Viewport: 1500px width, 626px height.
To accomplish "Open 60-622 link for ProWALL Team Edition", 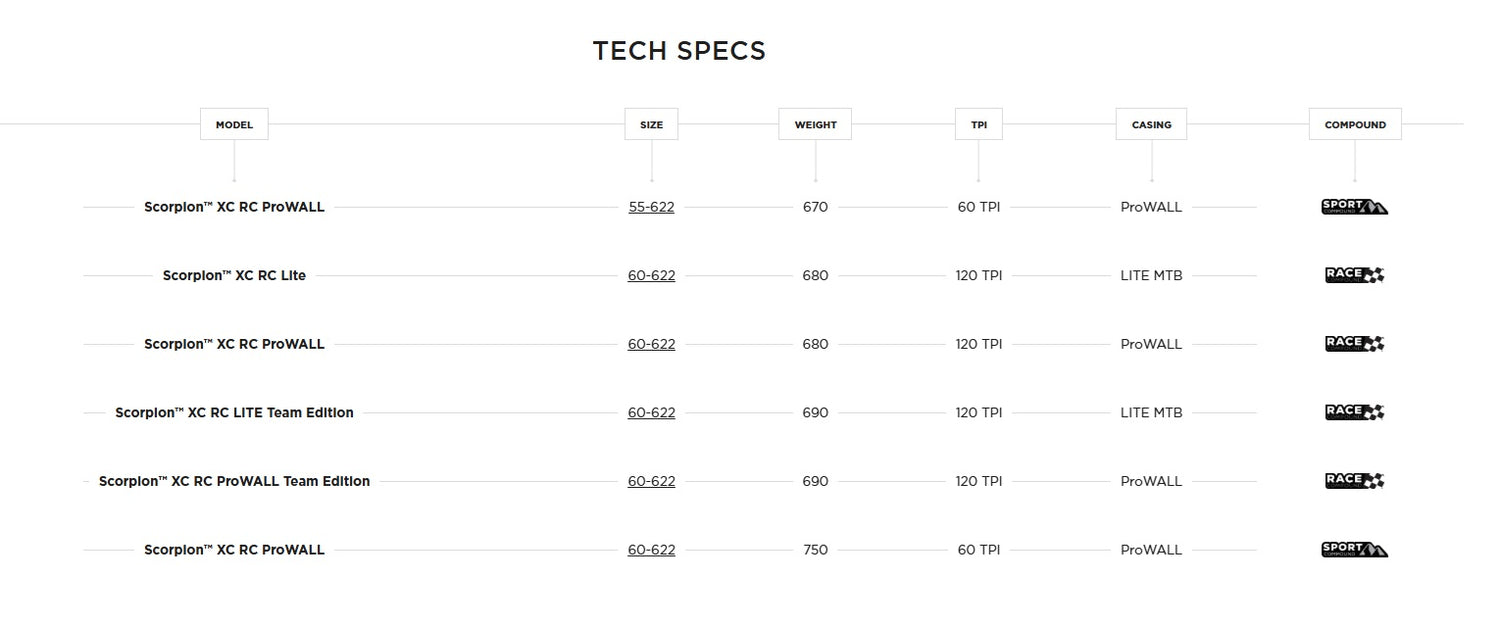I will [x=651, y=481].
